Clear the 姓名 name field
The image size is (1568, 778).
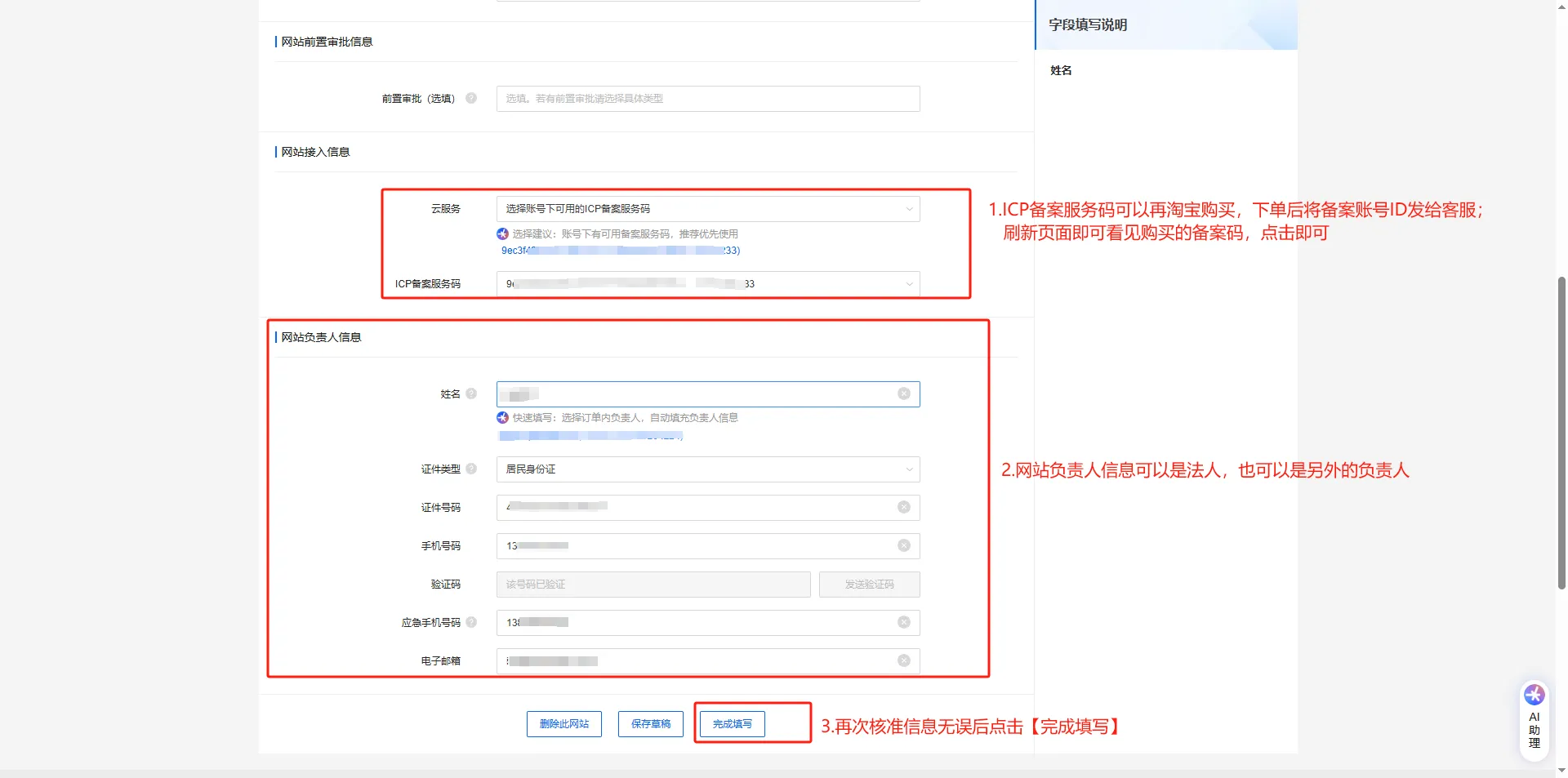coord(903,393)
